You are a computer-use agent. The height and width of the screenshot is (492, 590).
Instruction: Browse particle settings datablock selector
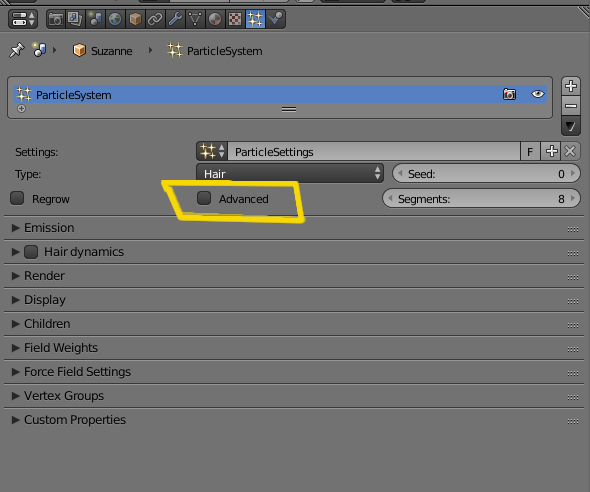212,151
